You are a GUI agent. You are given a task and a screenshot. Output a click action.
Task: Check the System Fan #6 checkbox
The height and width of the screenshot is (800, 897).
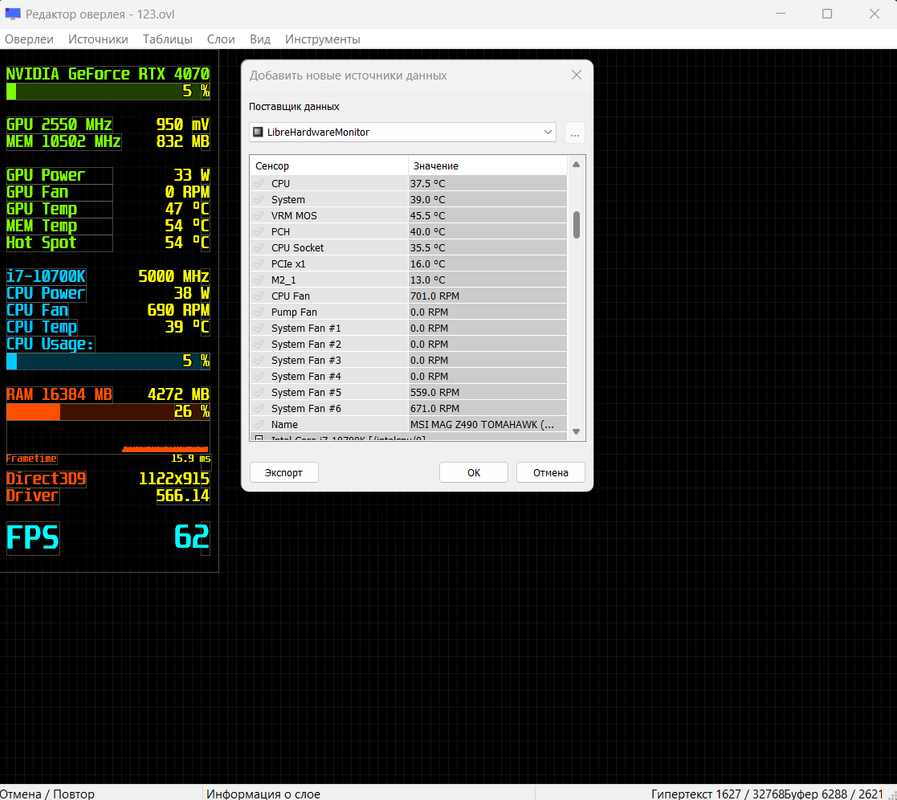click(259, 408)
